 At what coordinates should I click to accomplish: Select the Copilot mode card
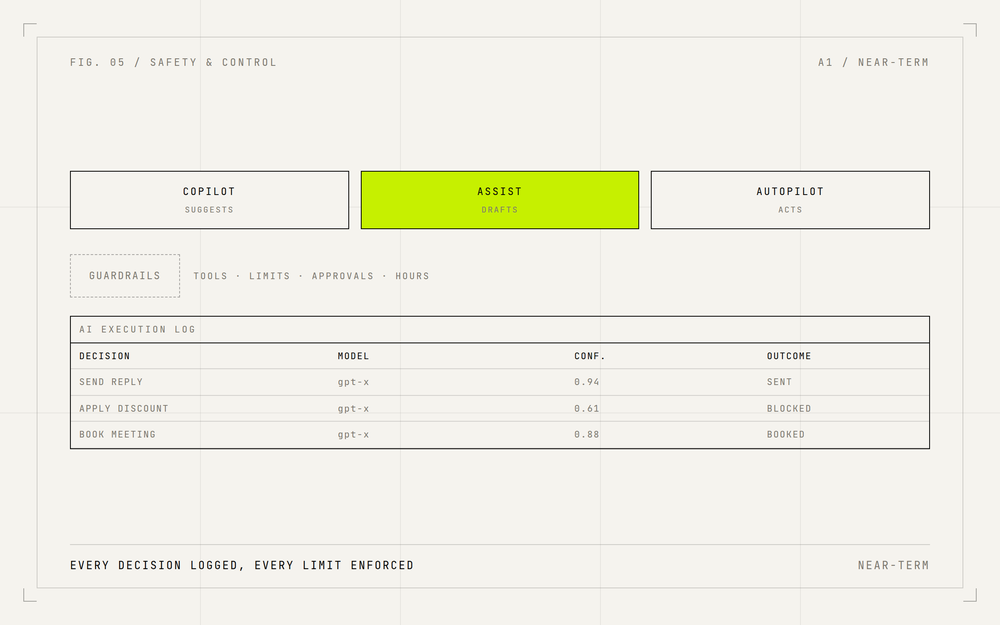click(x=209, y=200)
